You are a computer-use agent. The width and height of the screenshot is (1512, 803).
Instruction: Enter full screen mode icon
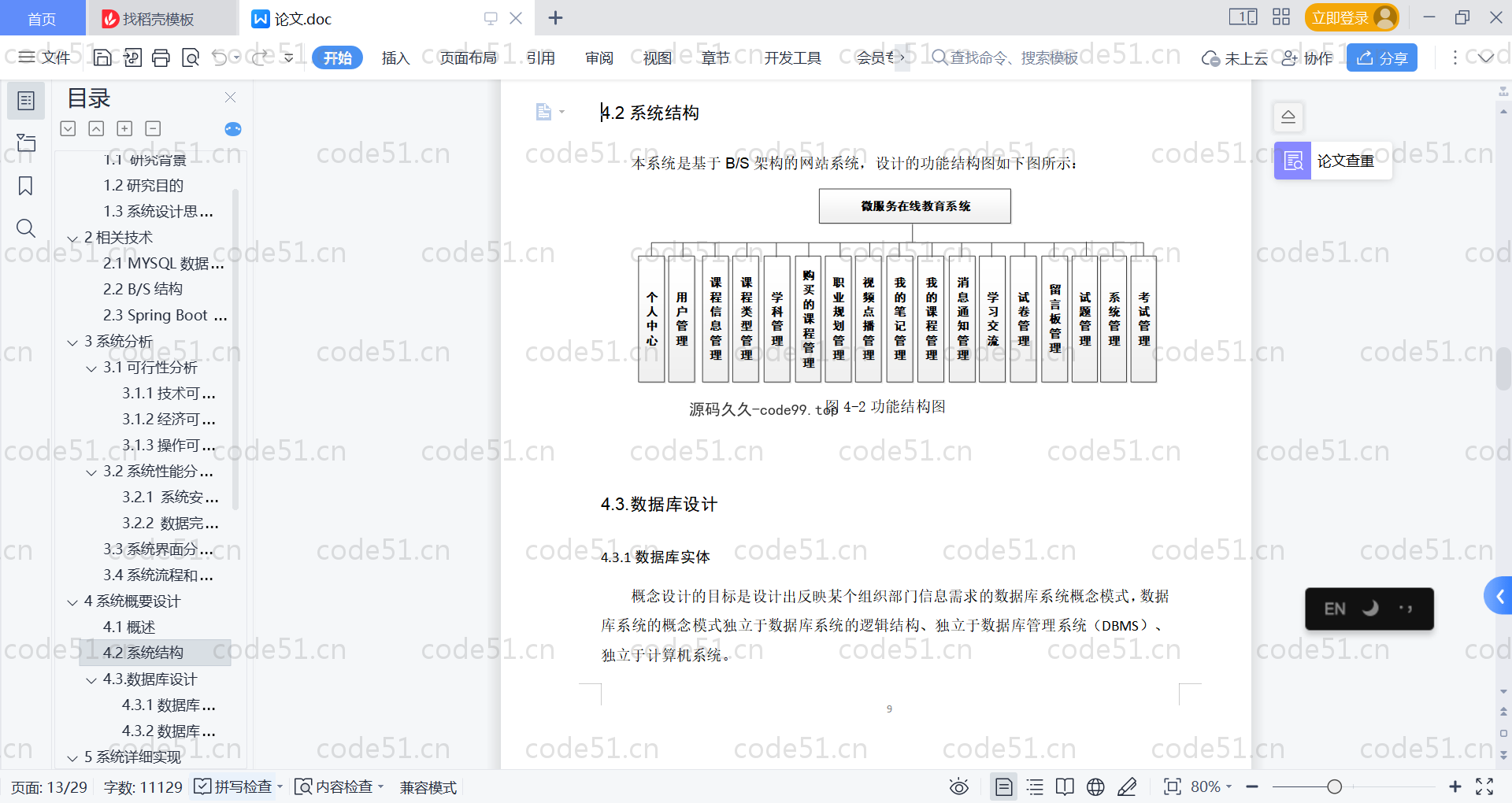(1484, 786)
